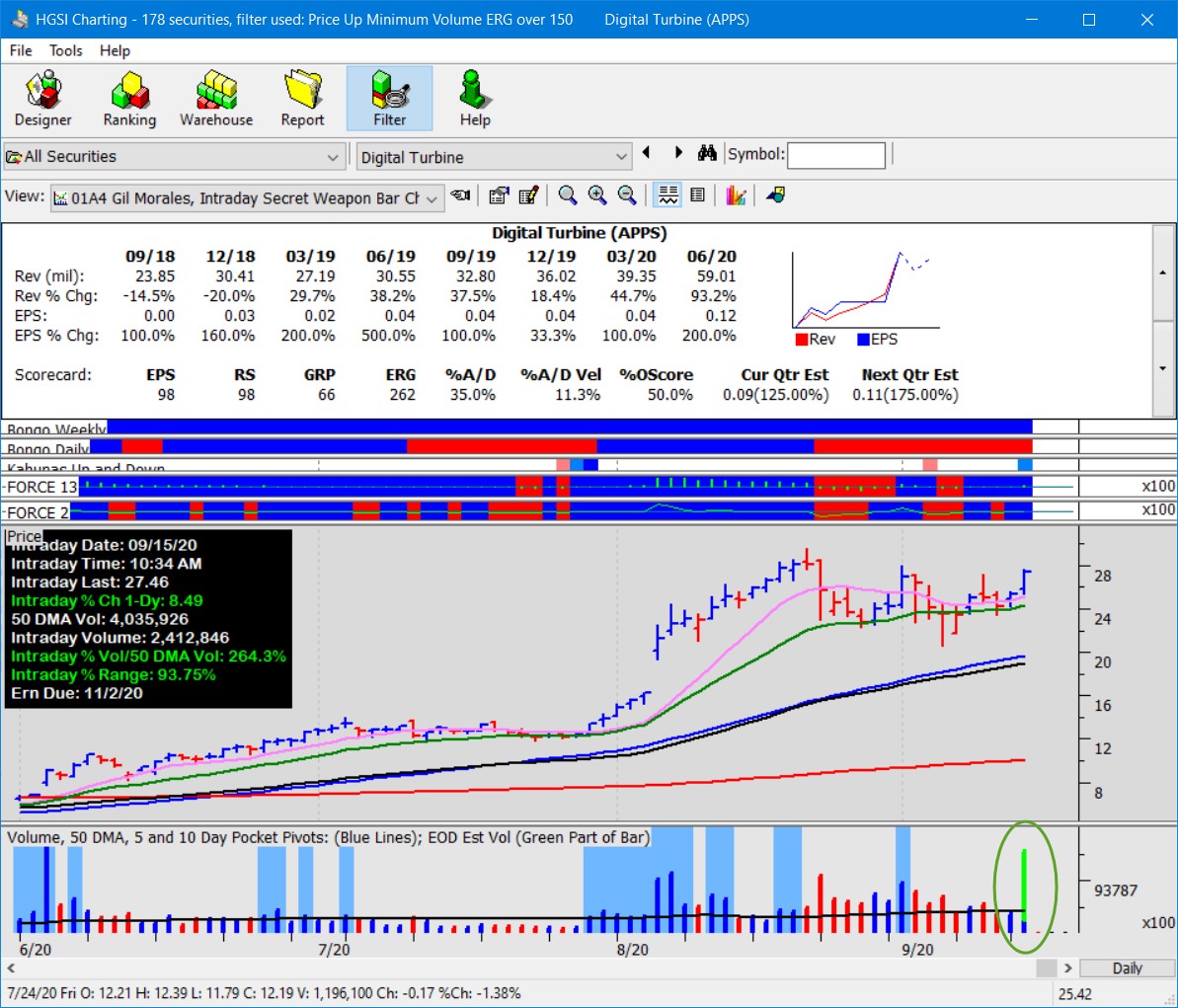The height and width of the screenshot is (1008, 1178).
Task: Open the Help toolbar button
Action: coord(475,99)
